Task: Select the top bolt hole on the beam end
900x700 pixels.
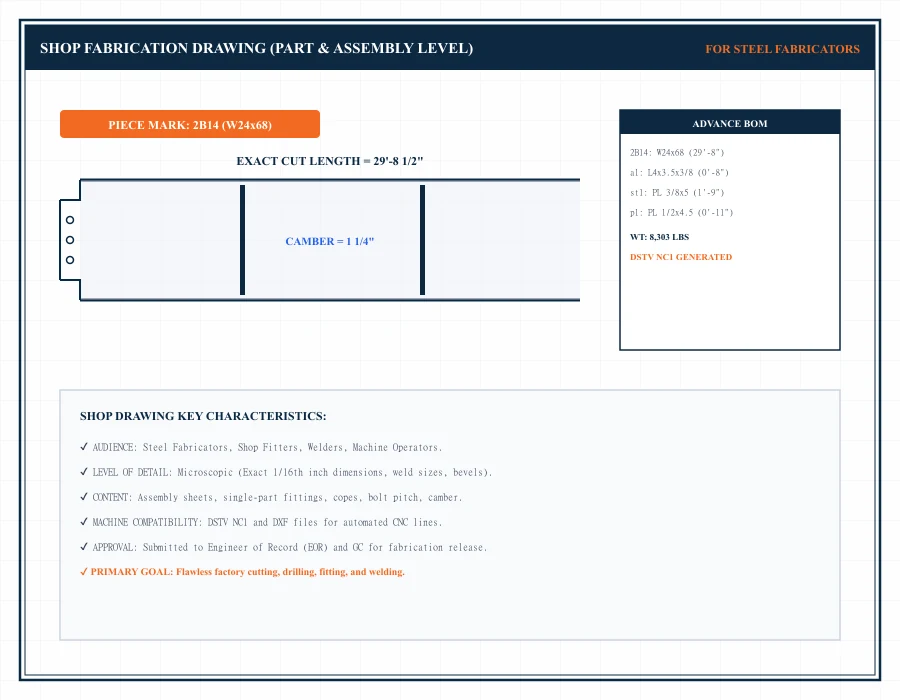Action: 70,220
